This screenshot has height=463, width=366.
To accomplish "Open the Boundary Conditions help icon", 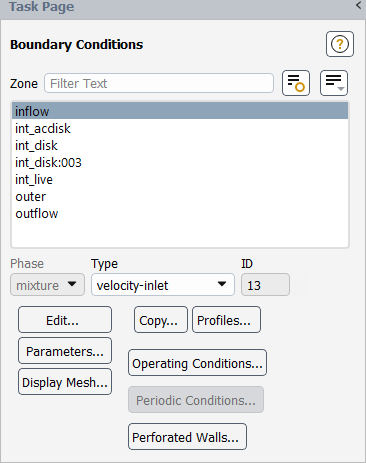I will tap(340, 44).
